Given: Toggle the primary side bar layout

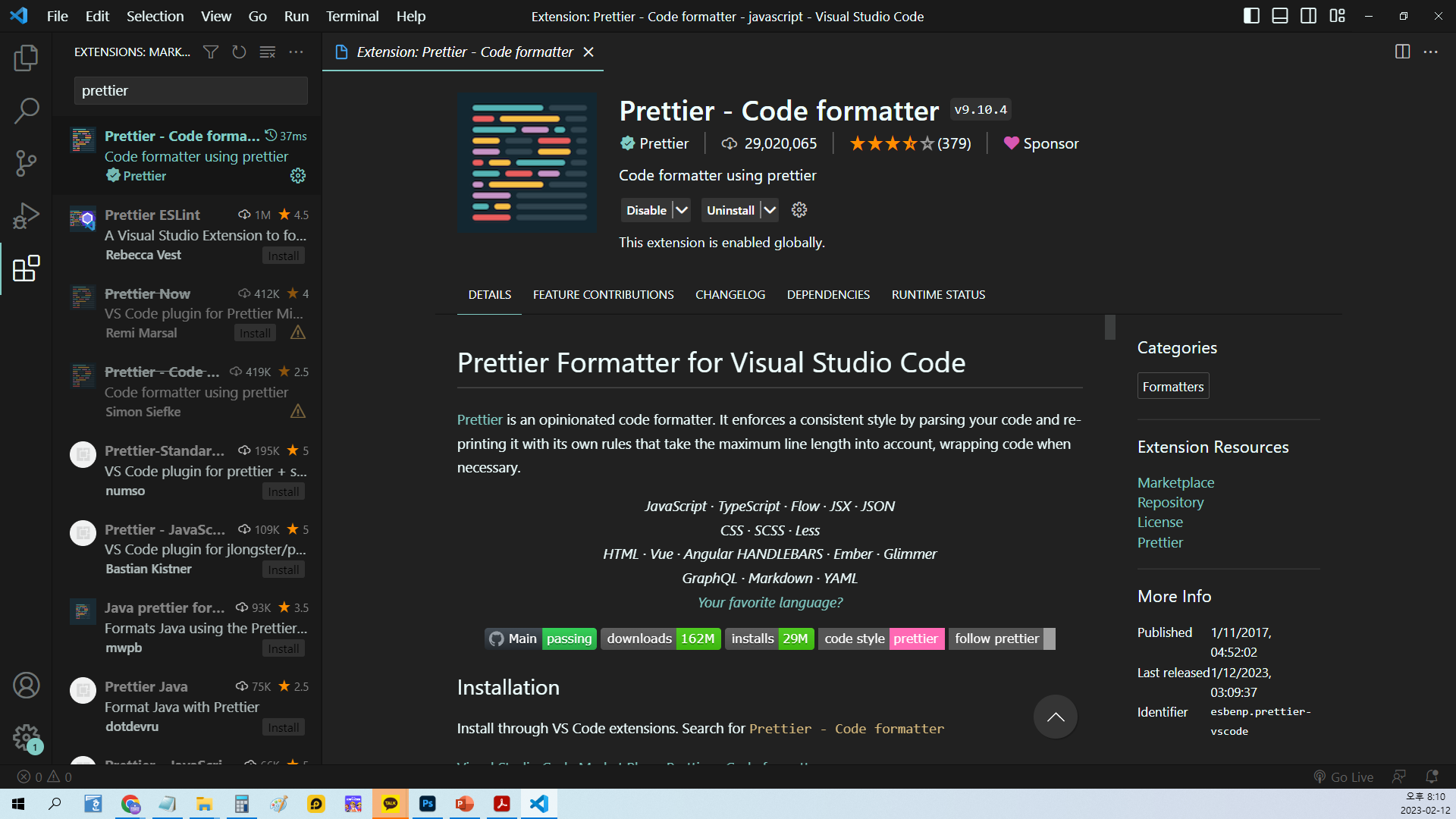Looking at the screenshot, I should (x=1251, y=16).
